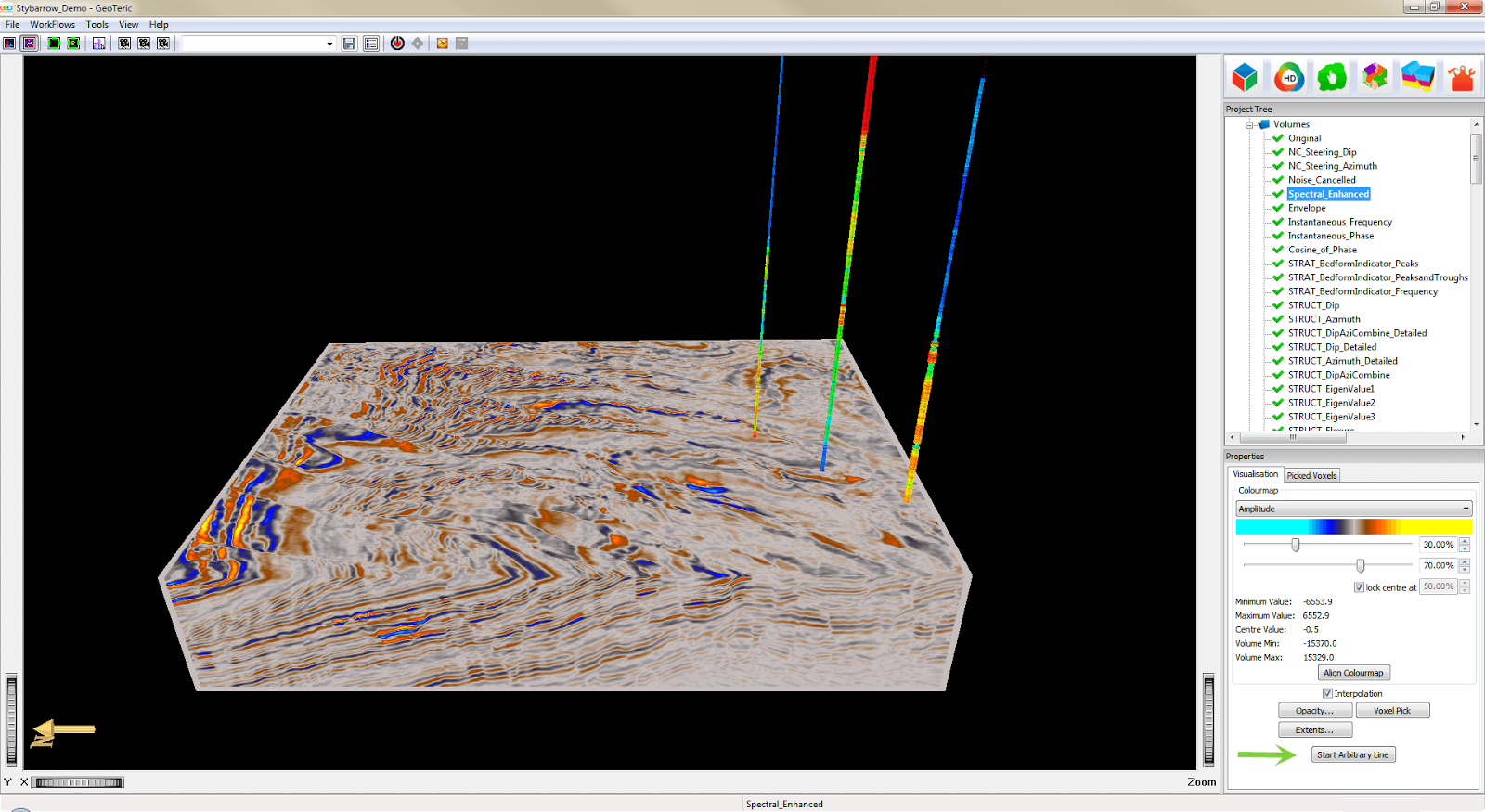The image size is (1485, 812).
Task: Open the empty toolbar combo box
Action: tap(258, 44)
